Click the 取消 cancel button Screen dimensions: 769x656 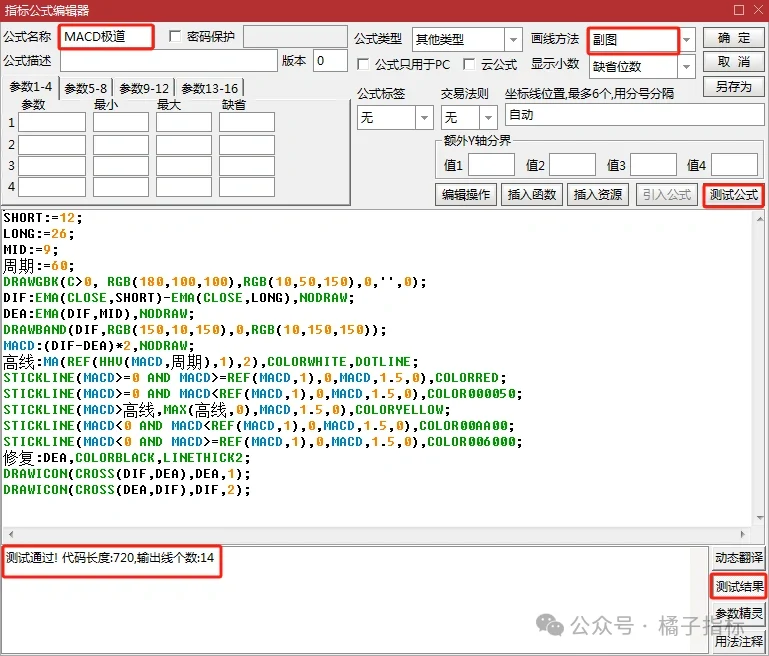[x=733, y=62]
